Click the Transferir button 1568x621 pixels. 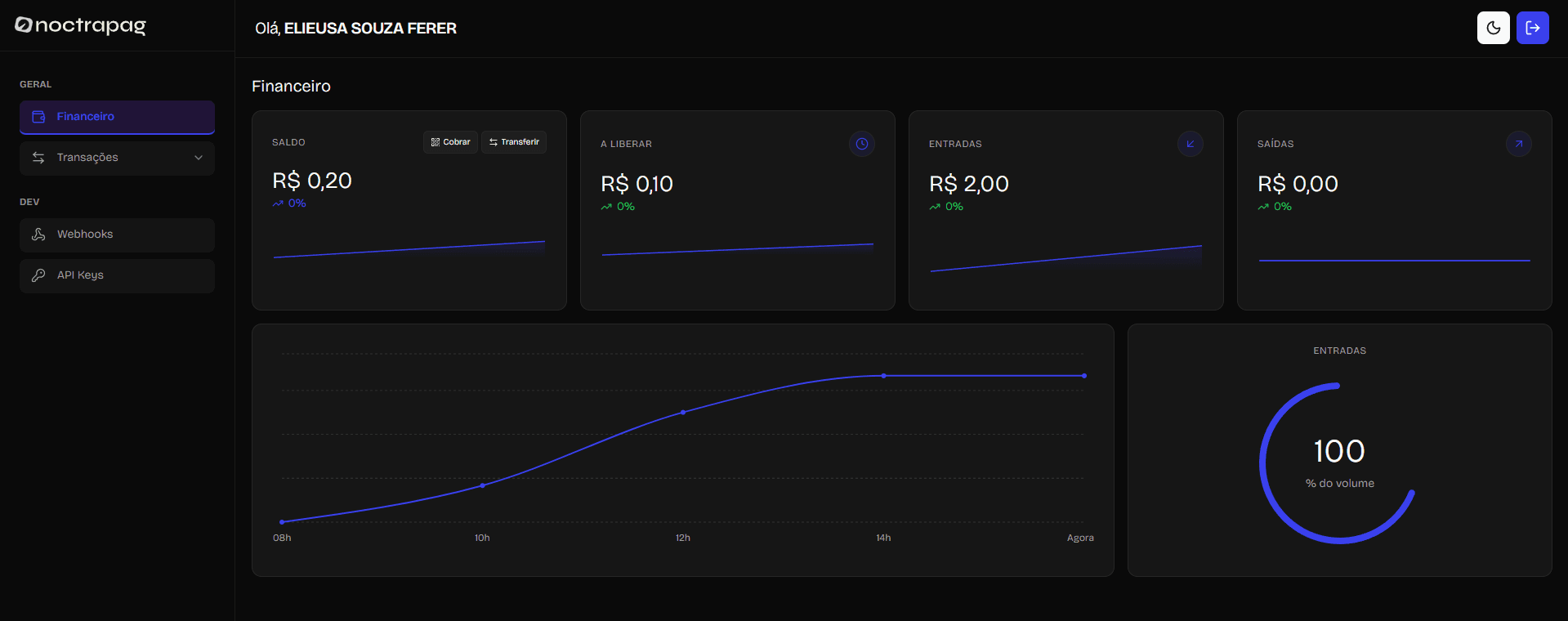(x=514, y=142)
